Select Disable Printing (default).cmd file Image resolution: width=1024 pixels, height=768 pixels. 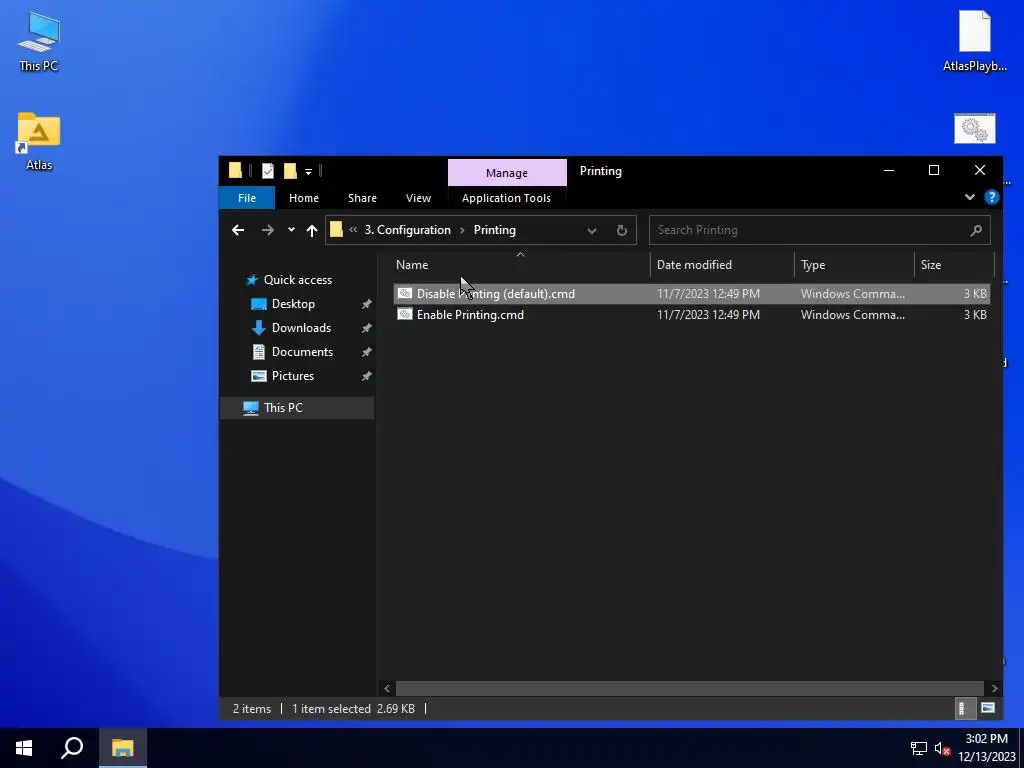pyautogui.click(x=692, y=294)
